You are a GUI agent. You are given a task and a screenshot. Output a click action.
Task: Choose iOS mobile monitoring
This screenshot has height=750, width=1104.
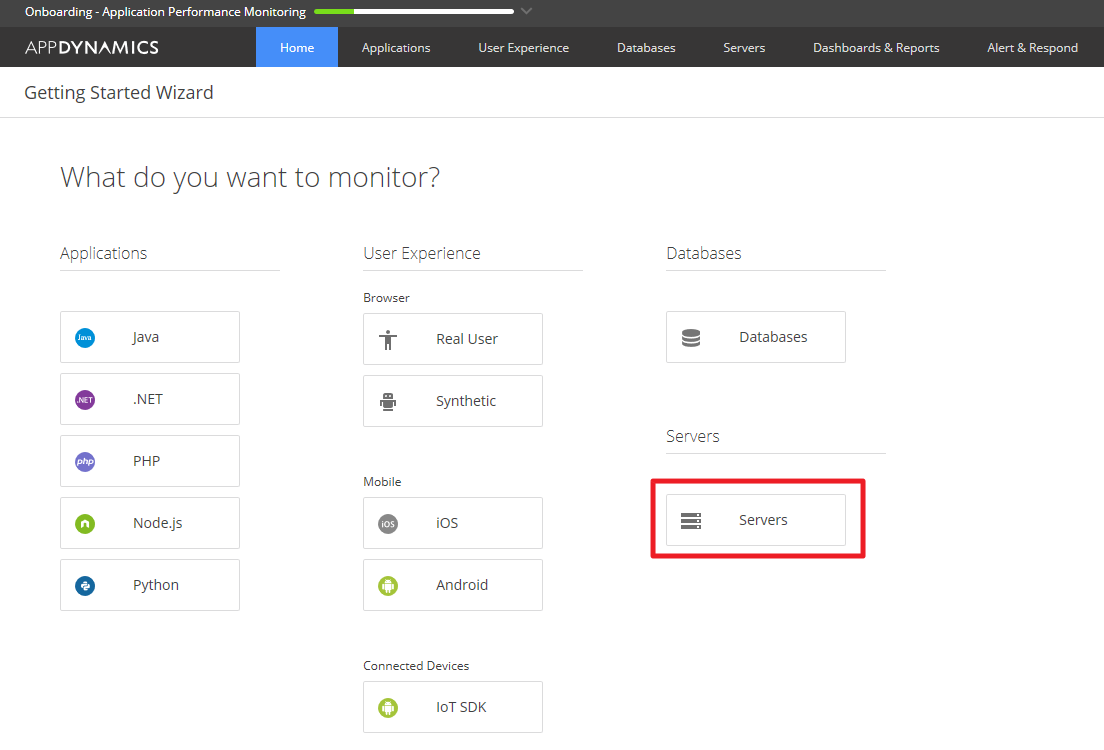pyautogui.click(x=453, y=523)
